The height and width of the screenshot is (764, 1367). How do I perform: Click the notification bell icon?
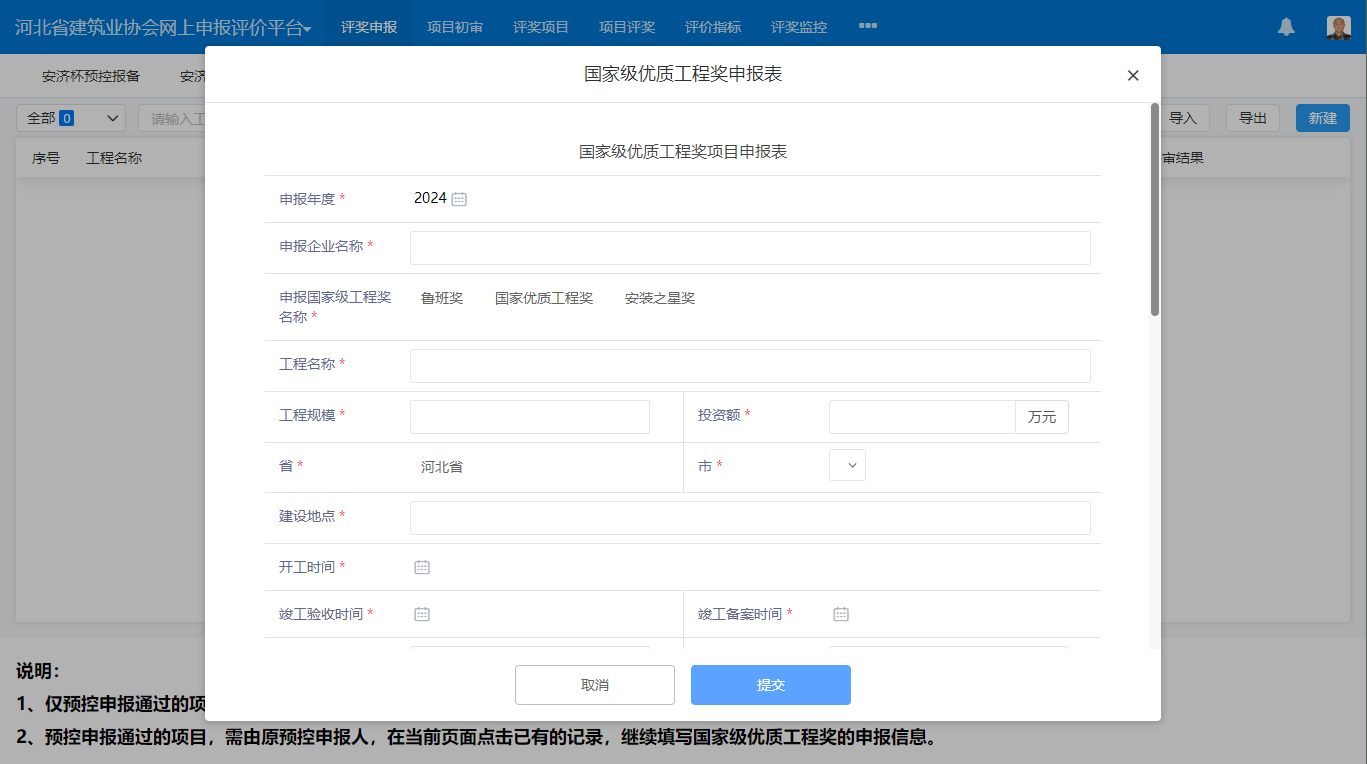point(1286,27)
